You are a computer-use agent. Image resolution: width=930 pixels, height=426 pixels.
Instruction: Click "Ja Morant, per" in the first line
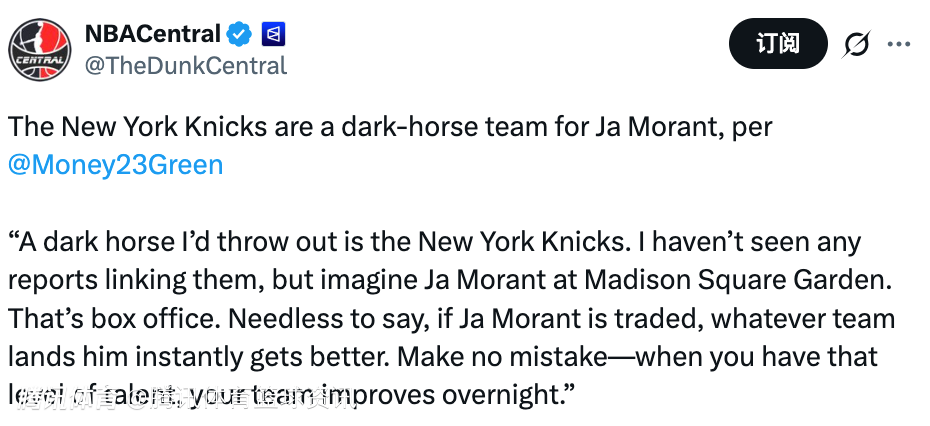tap(684, 128)
